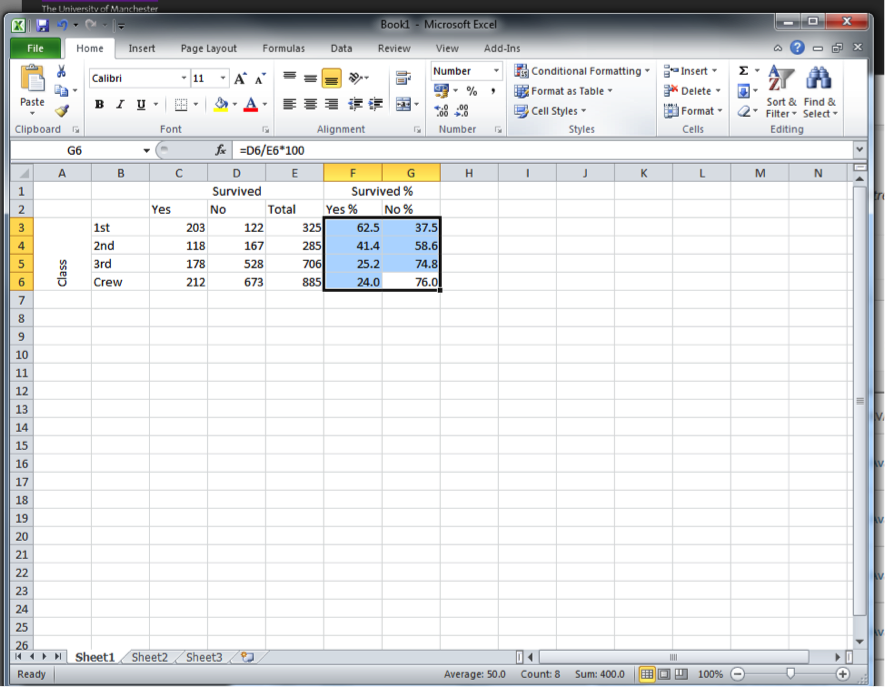Toggle Italic formatting

tap(120, 104)
